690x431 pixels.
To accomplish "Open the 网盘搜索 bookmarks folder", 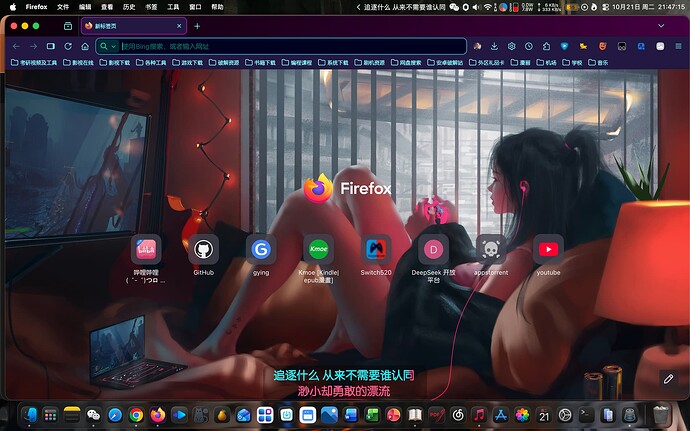I will (x=406, y=63).
